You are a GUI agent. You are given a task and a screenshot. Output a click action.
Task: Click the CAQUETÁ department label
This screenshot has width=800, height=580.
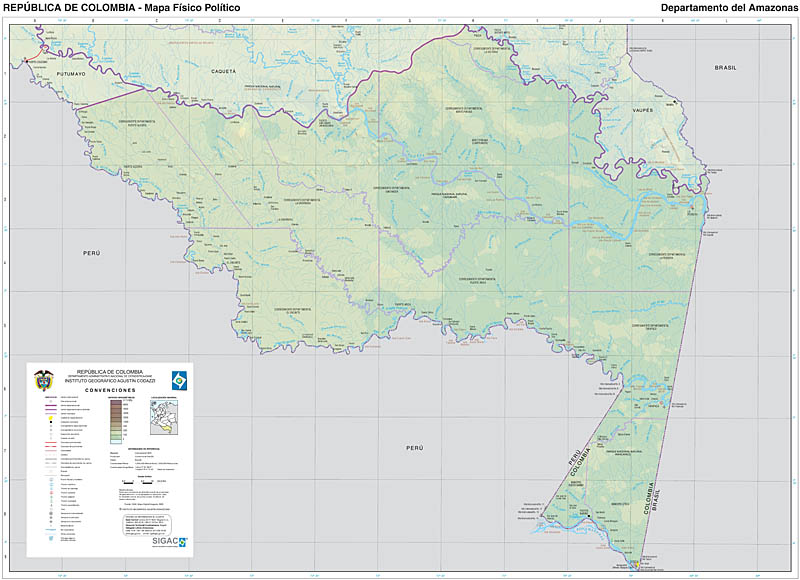[222, 72]
